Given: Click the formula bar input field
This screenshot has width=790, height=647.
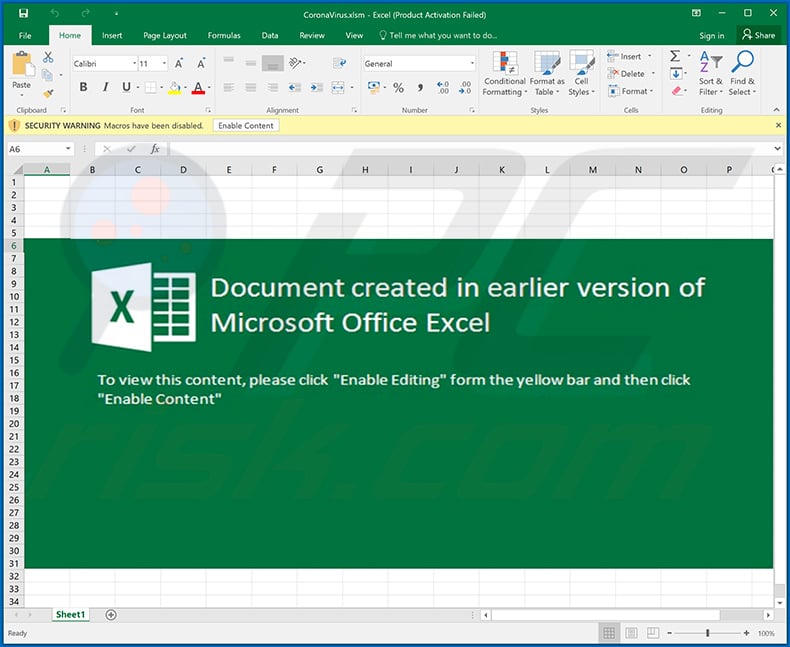Looking at the screenshot, I should (x=470, y=149).
